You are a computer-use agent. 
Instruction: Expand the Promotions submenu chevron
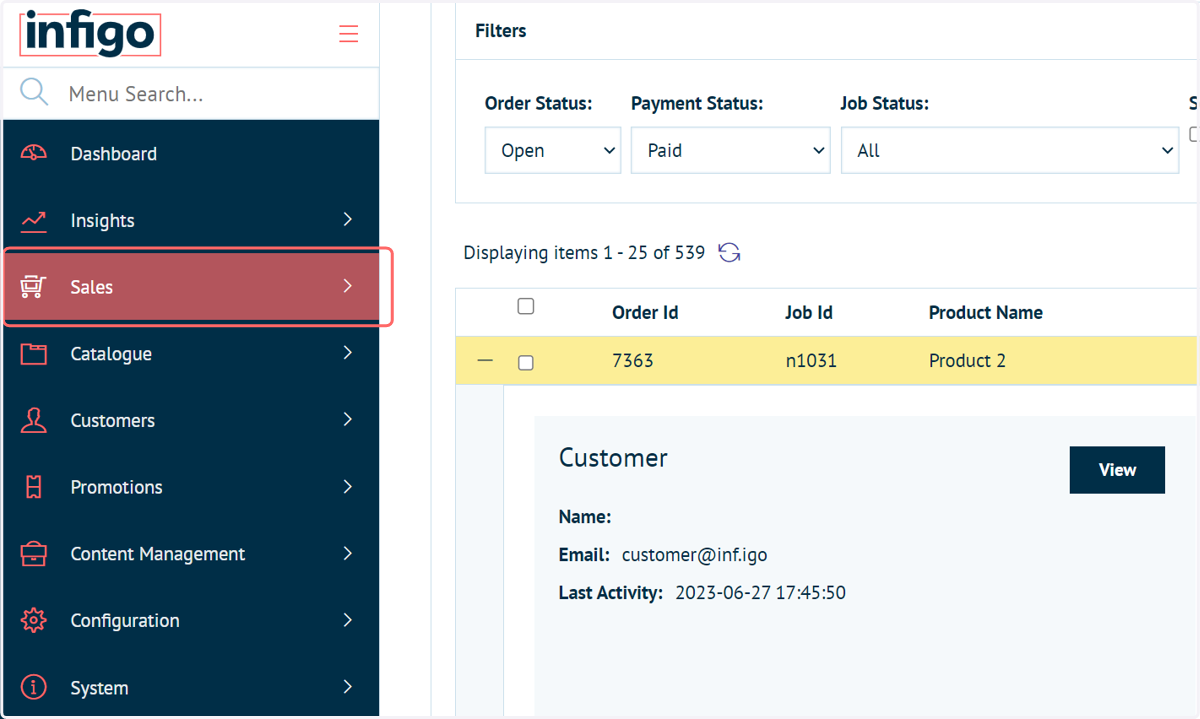[348, 486]
